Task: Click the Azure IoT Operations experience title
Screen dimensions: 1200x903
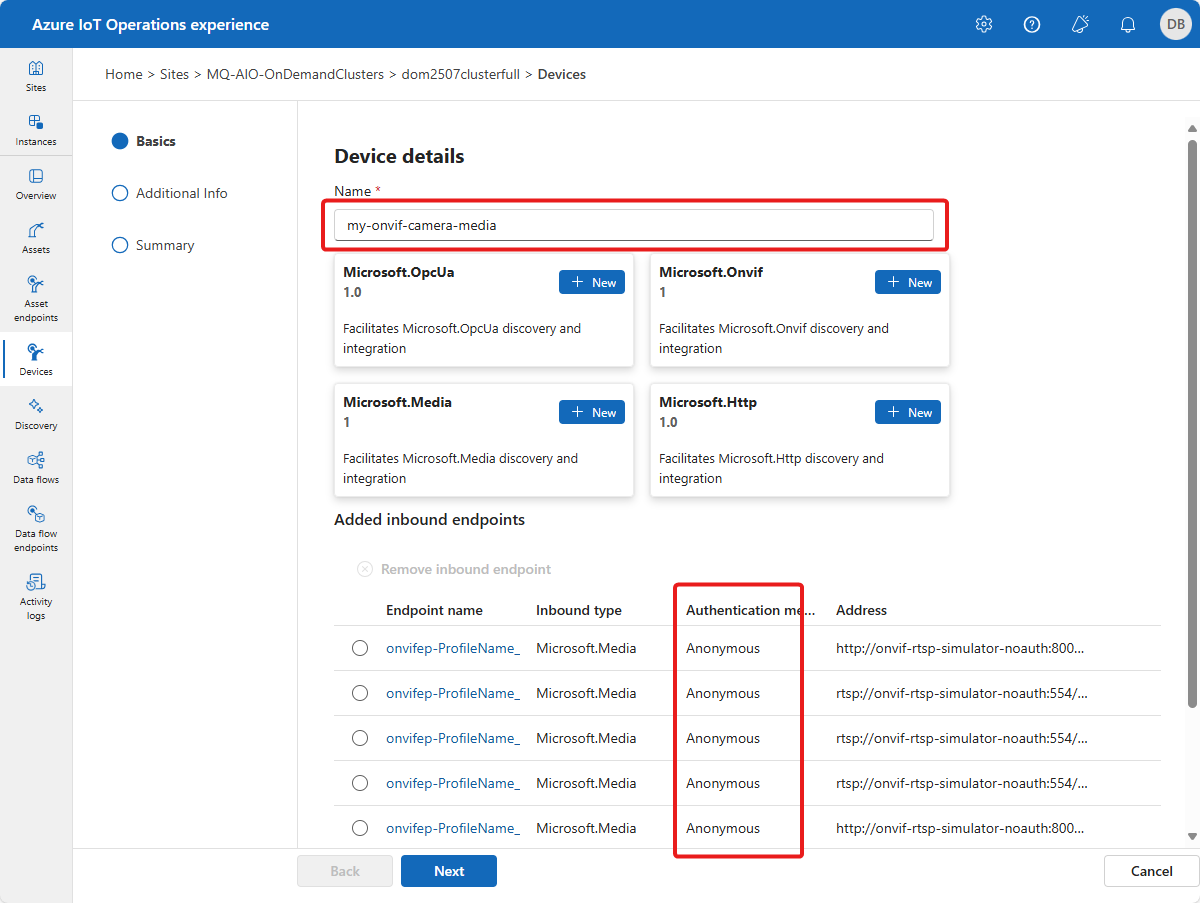Action: [x=150, y=24]
